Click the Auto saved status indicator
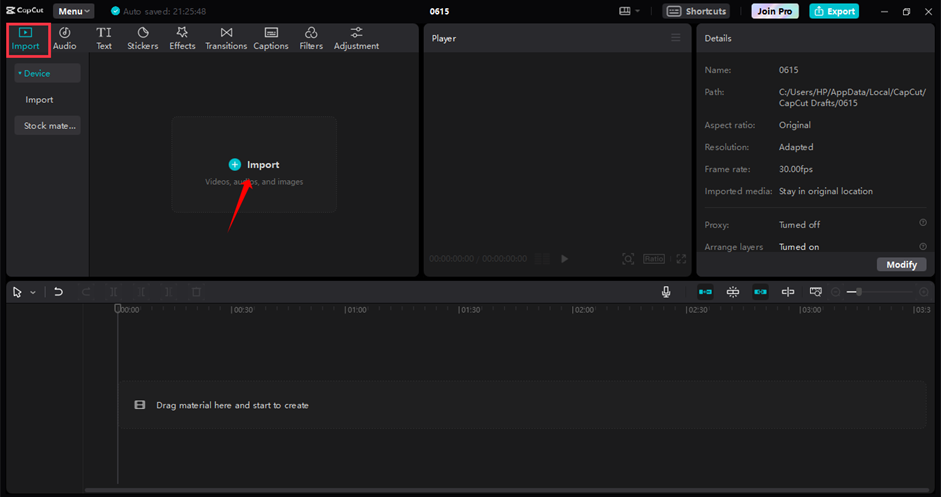Image resolution: width=941 pixels, height=497 pixels. [x=159, y=11]
